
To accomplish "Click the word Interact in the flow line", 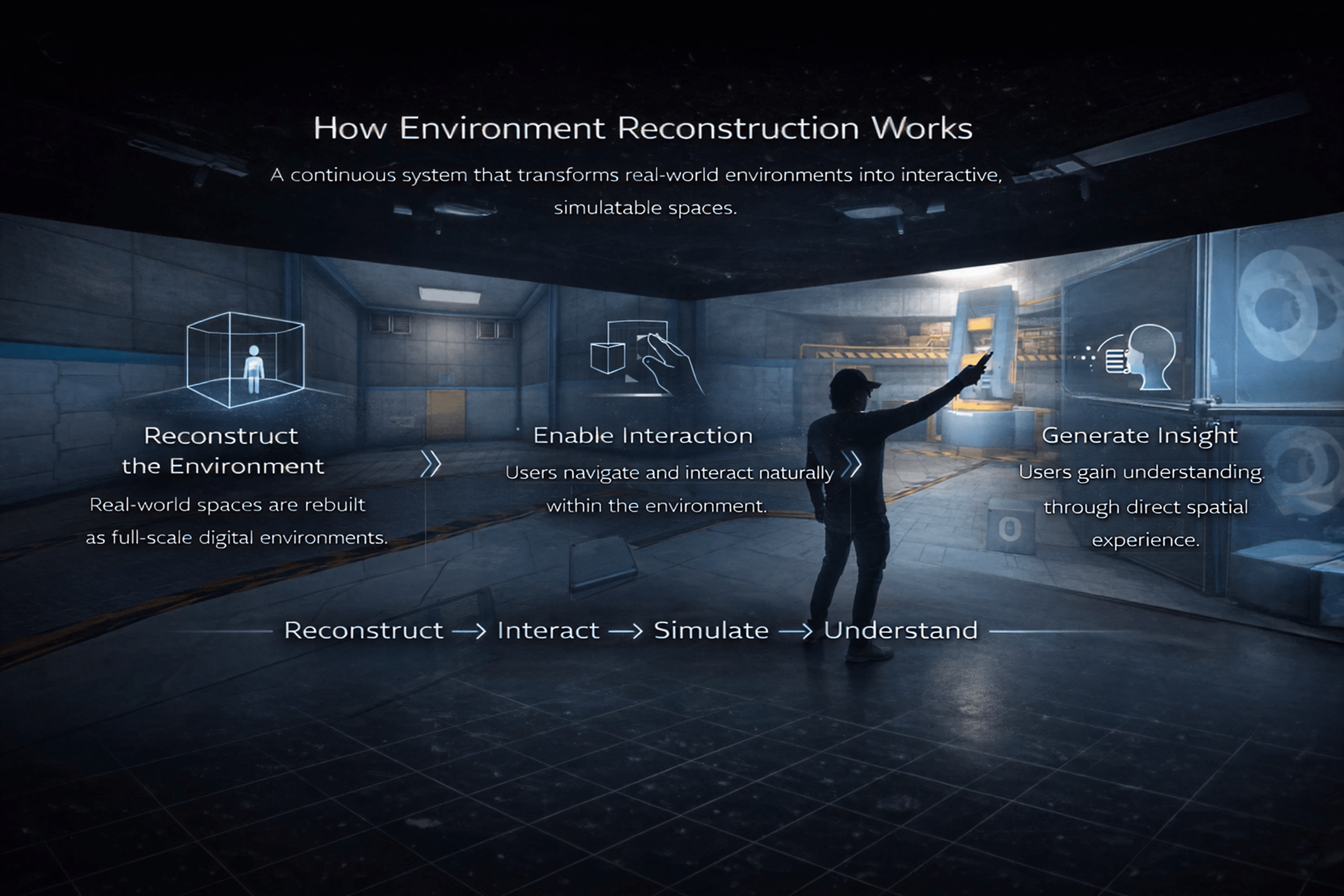I will [548, 630].
